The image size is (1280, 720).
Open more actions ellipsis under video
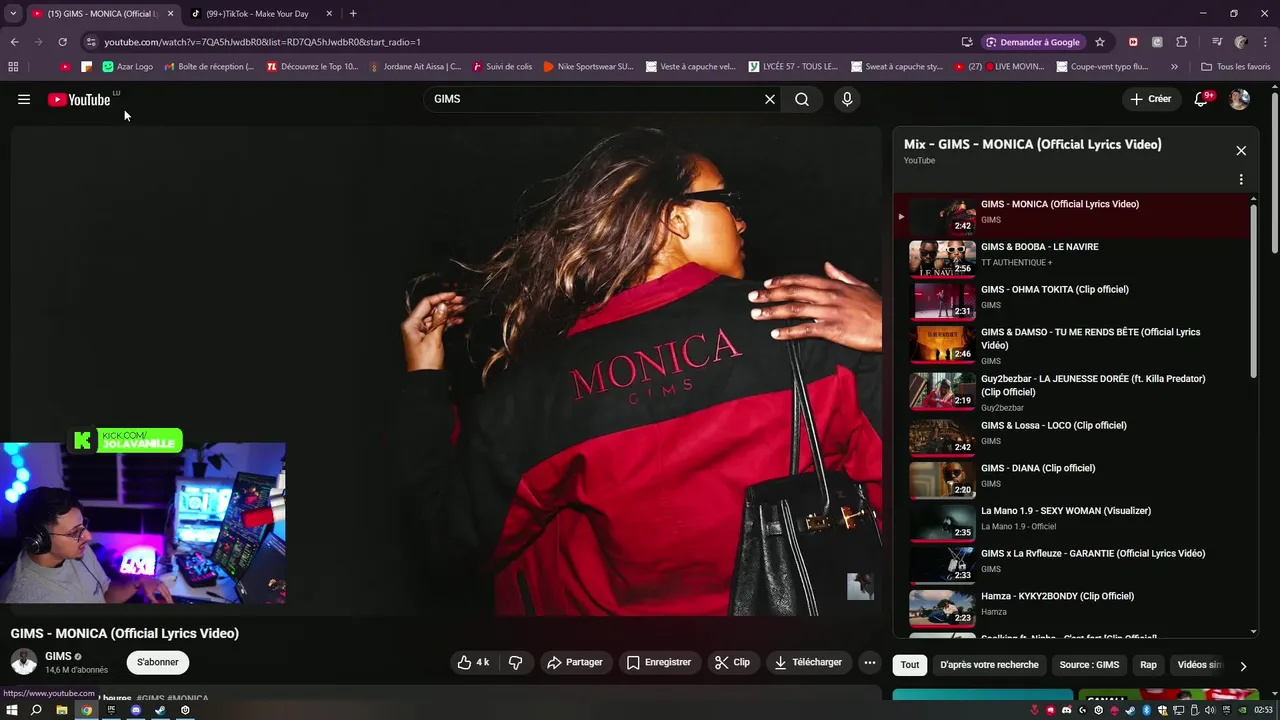click(x=870, y=662)
